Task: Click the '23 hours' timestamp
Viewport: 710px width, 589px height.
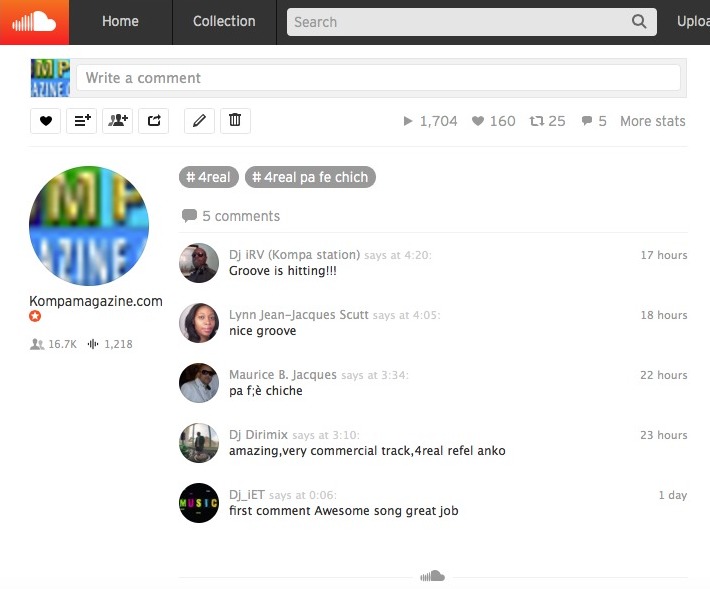Action: click(664, 435)
